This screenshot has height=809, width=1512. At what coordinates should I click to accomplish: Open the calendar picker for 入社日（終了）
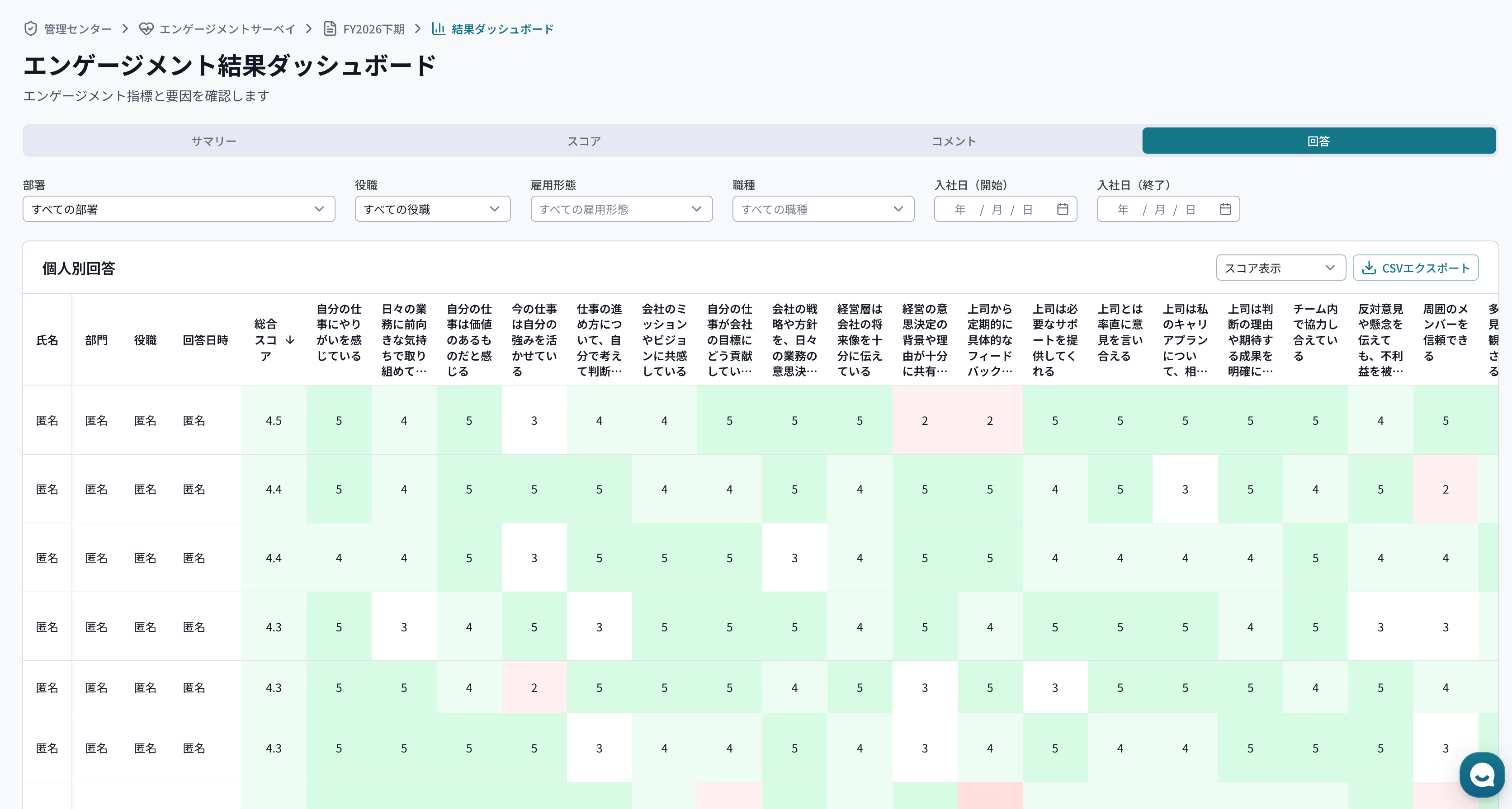(1226, 208)
